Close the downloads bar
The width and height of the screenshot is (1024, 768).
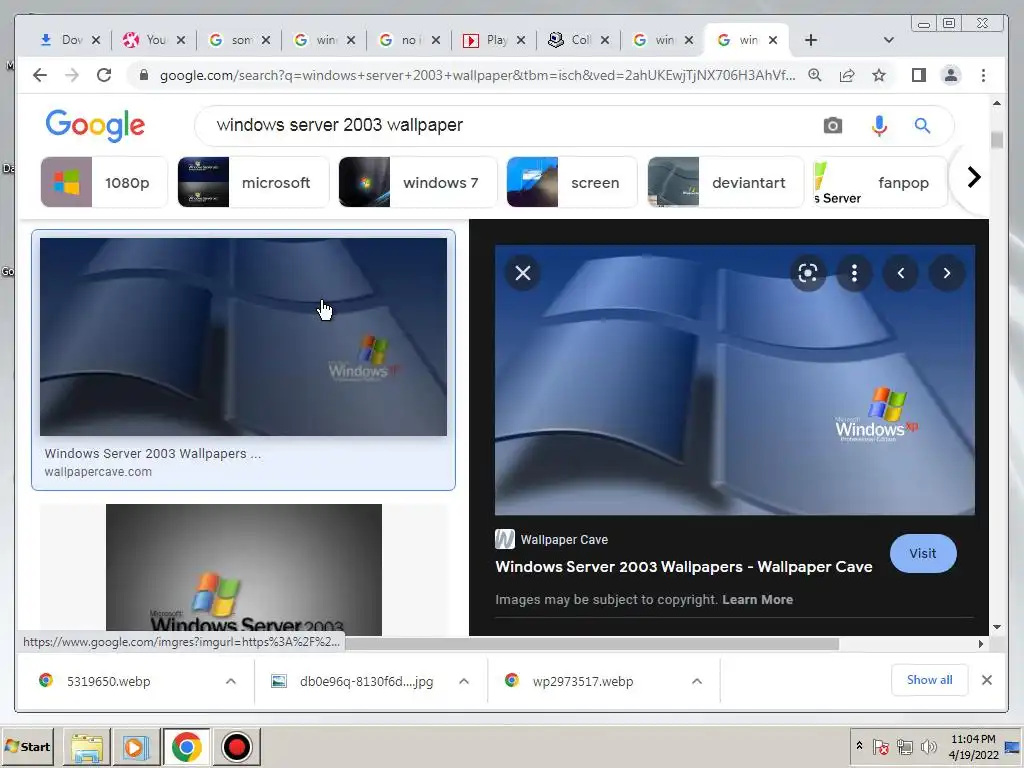987,680
